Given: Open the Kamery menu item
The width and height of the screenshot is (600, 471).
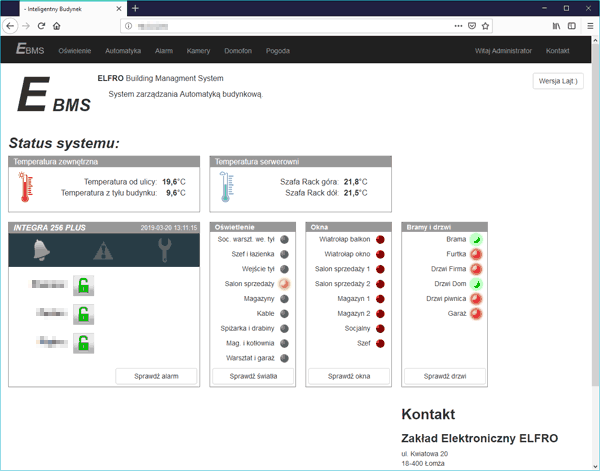Looking at the screenshot, I should [x=198, y=50].
